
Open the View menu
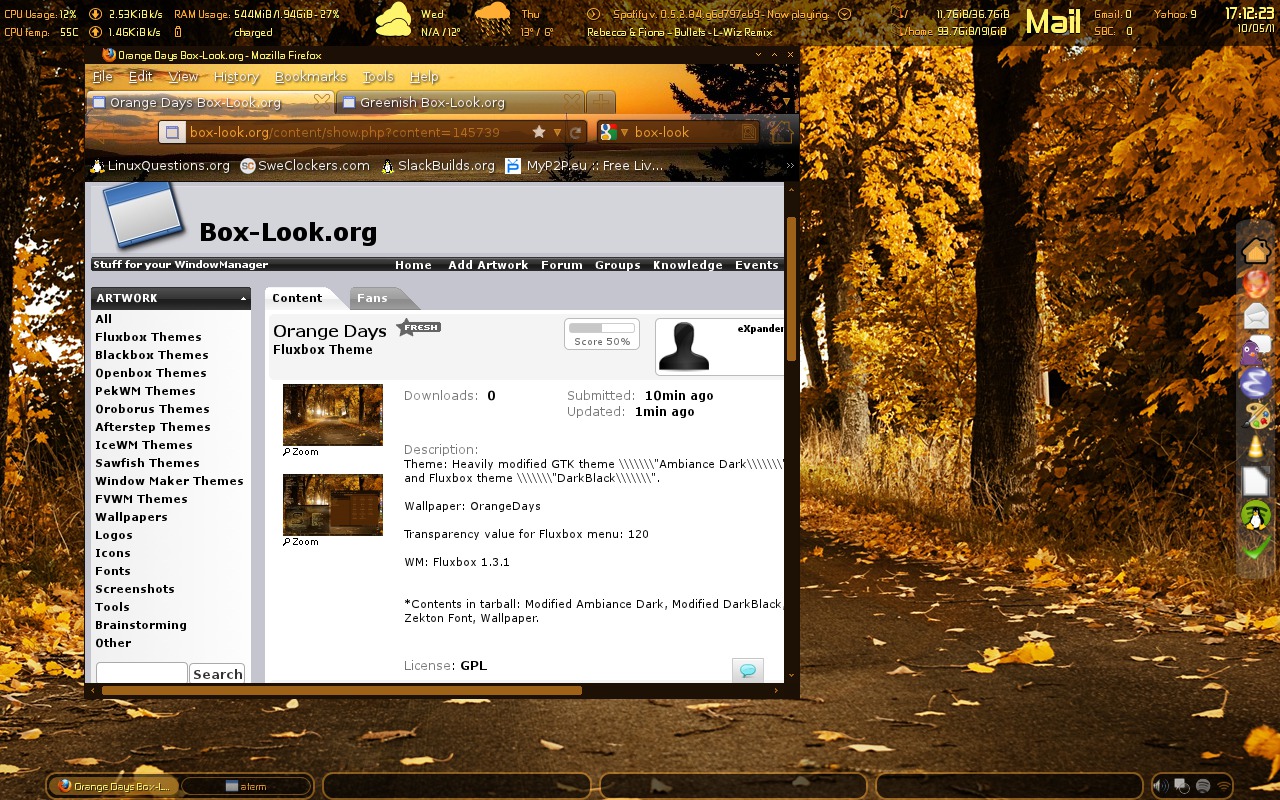(184, 77)
